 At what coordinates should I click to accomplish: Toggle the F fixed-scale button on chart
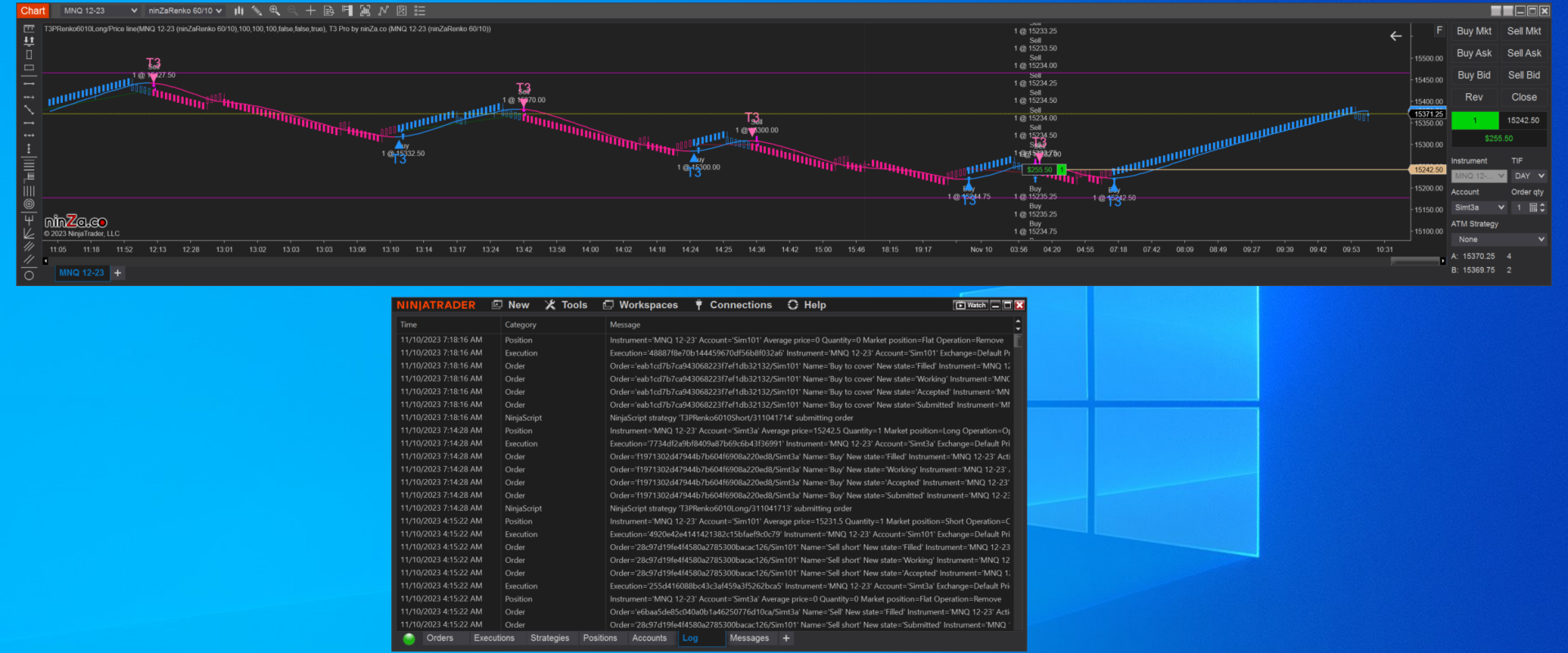coord(1439,30)
